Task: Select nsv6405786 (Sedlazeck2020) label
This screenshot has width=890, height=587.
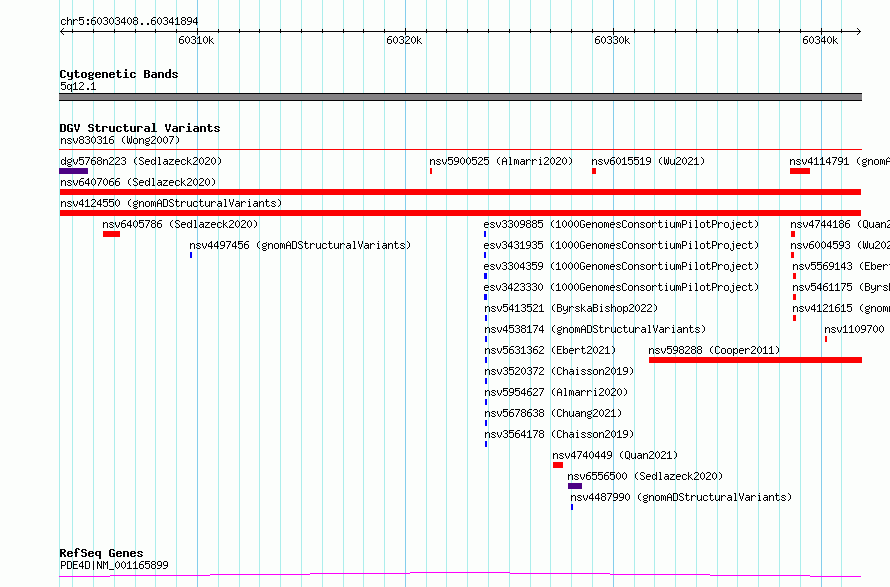Action: [180, 224]
